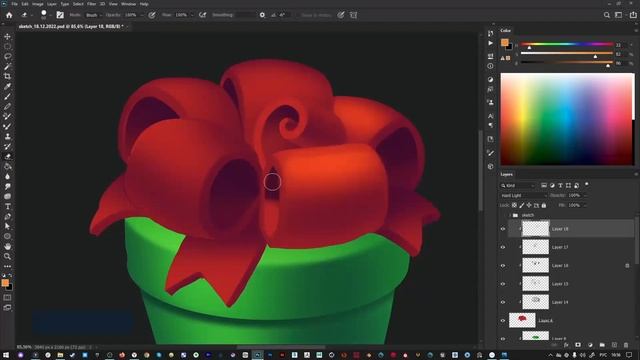Hide Layer 14 with eye icon
Viewport: 640px width, 360px height.
point(503,302)
